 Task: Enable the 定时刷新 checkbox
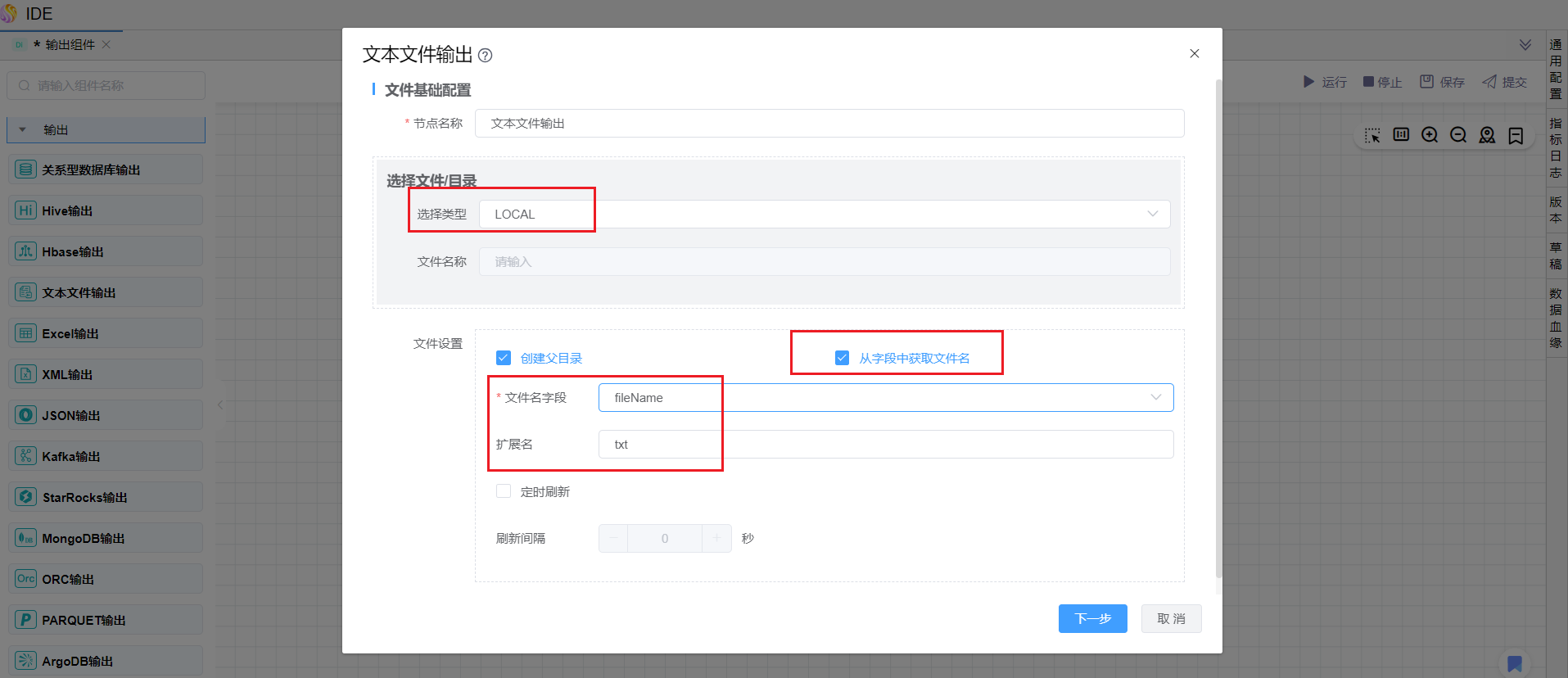pyautogui.click(x=504, y=491)
